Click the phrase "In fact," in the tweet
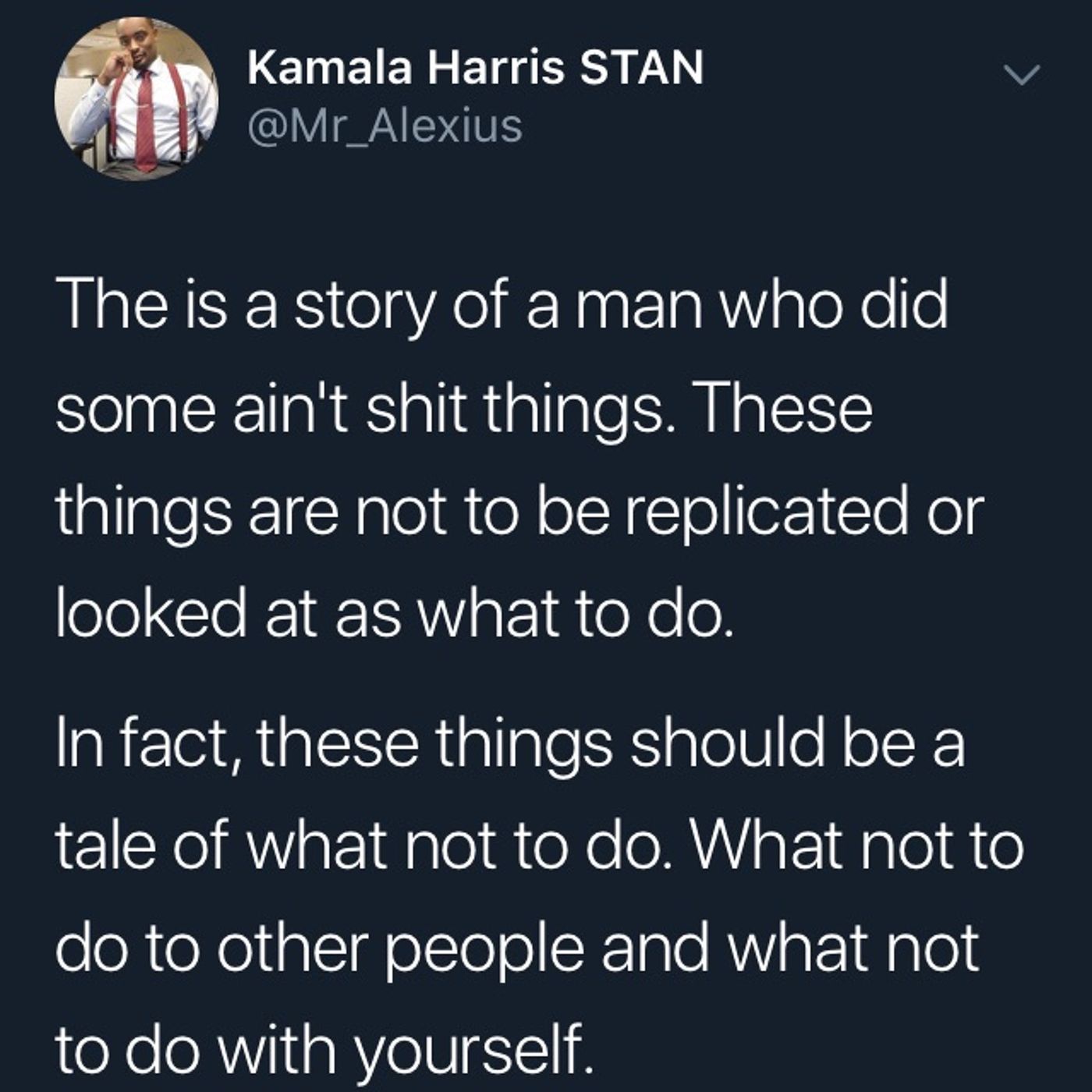The width and height of the screenshot is (1092, 1092). pos(148,743)
